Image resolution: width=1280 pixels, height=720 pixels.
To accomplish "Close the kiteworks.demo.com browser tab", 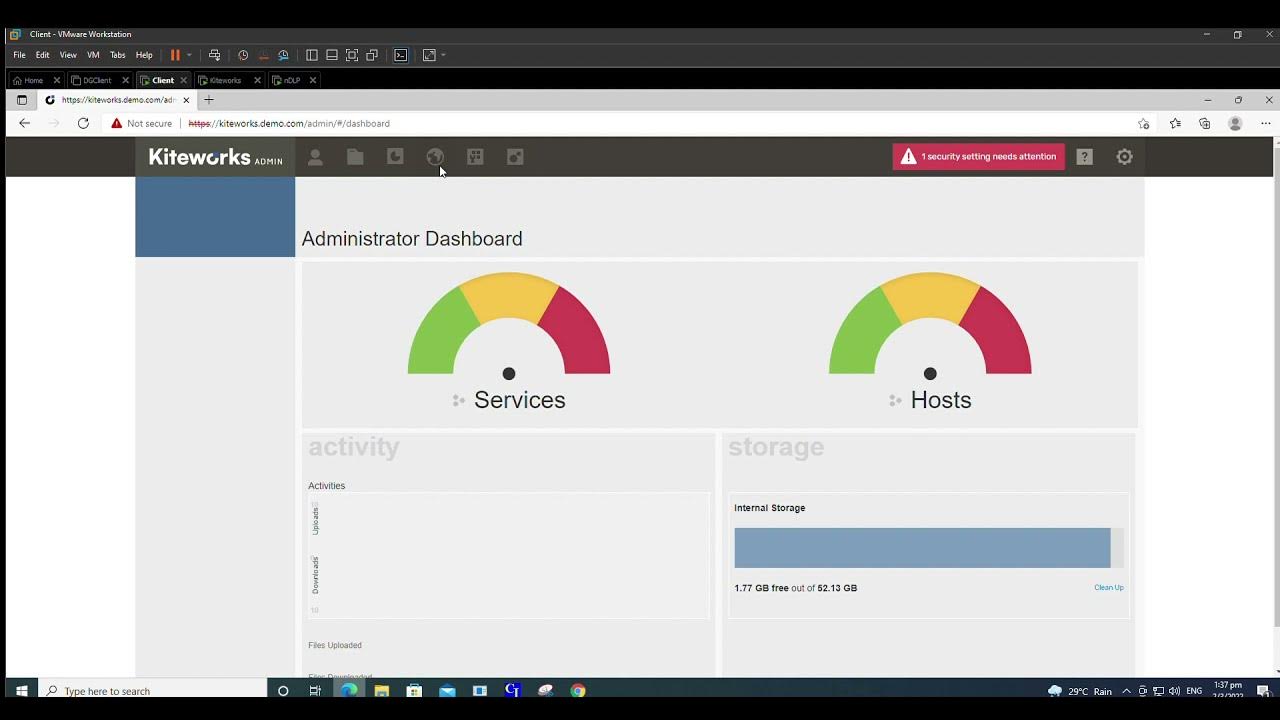I will [x=186, y=100].
